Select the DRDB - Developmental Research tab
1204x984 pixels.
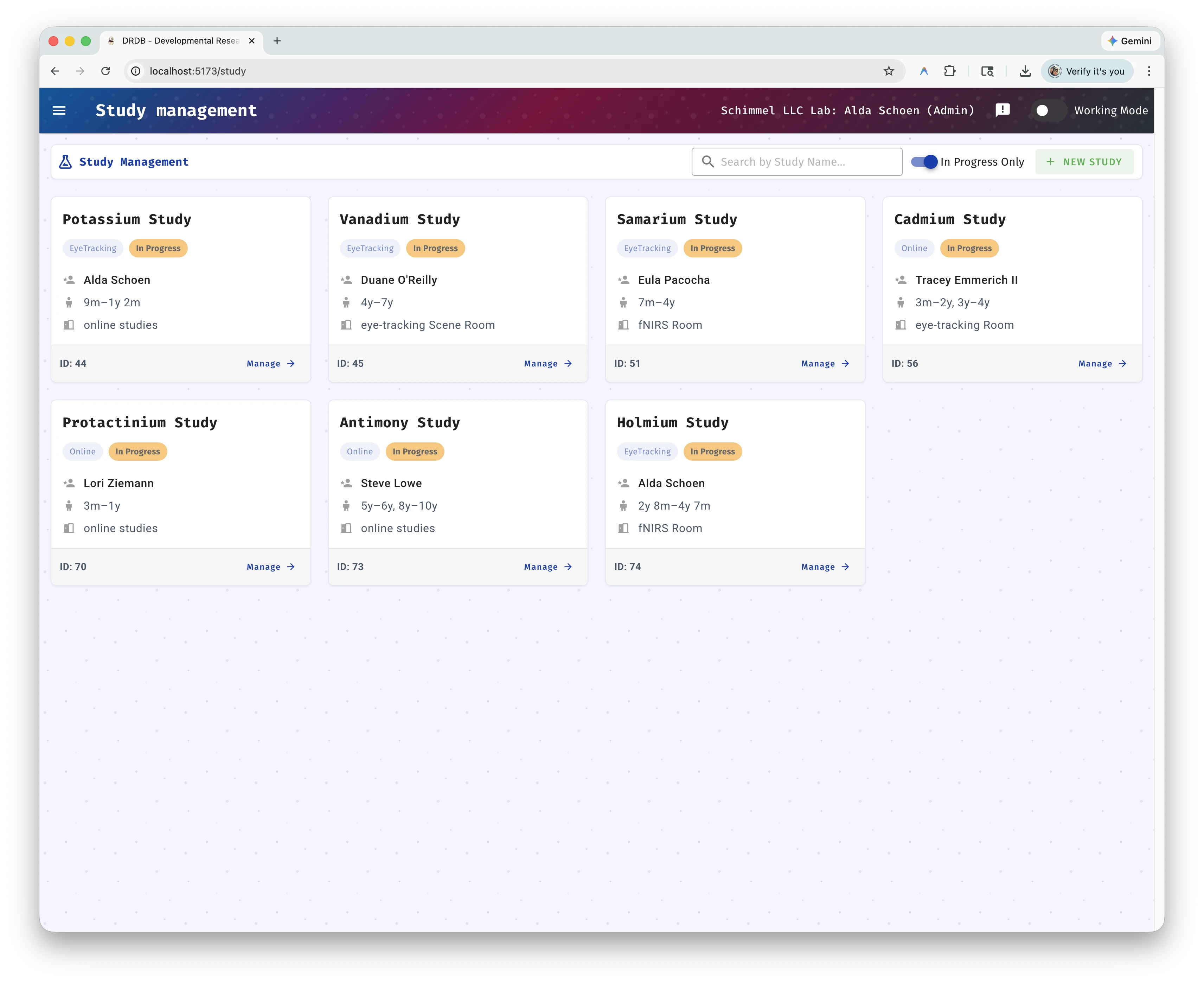181,41
